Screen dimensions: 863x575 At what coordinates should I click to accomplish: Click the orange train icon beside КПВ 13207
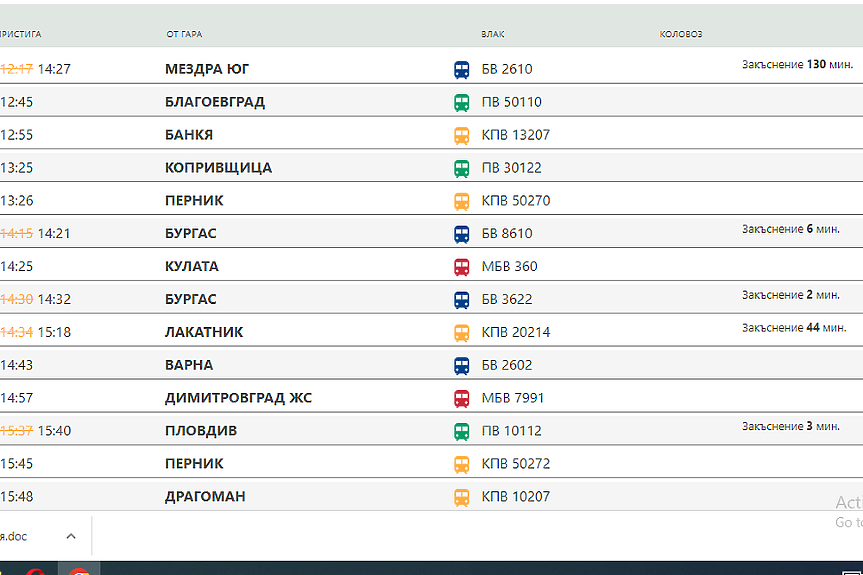[462, 136]
